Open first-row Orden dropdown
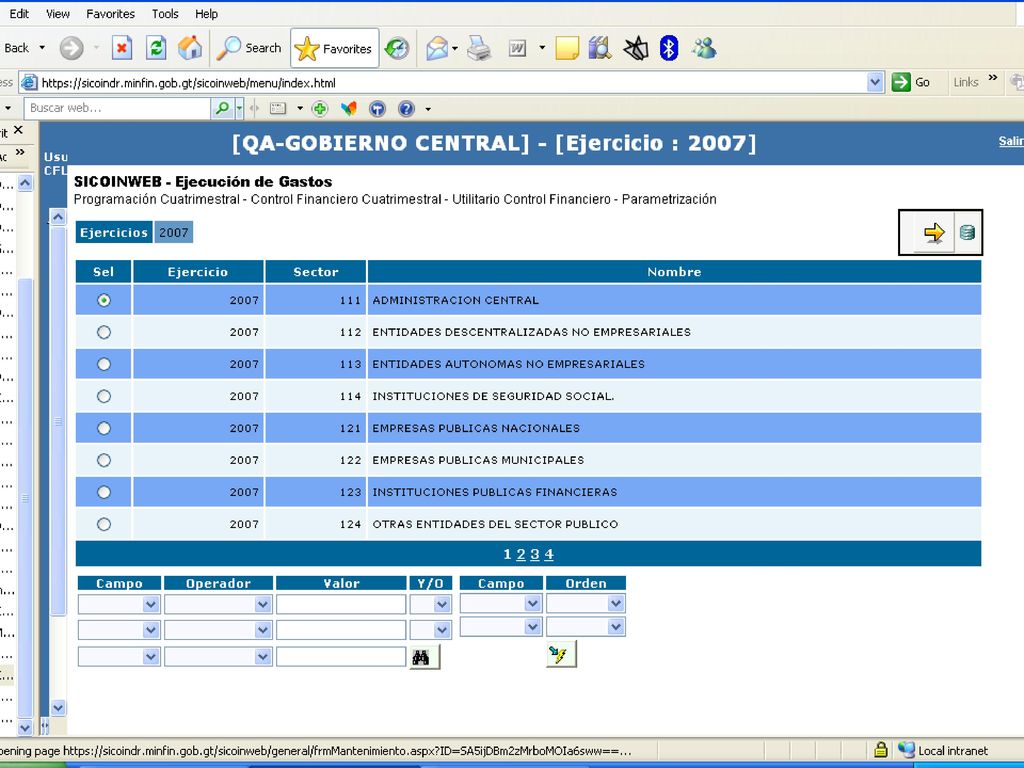Image resolution: width=1024 pixels, height=768 pixels. coord(616,603)
